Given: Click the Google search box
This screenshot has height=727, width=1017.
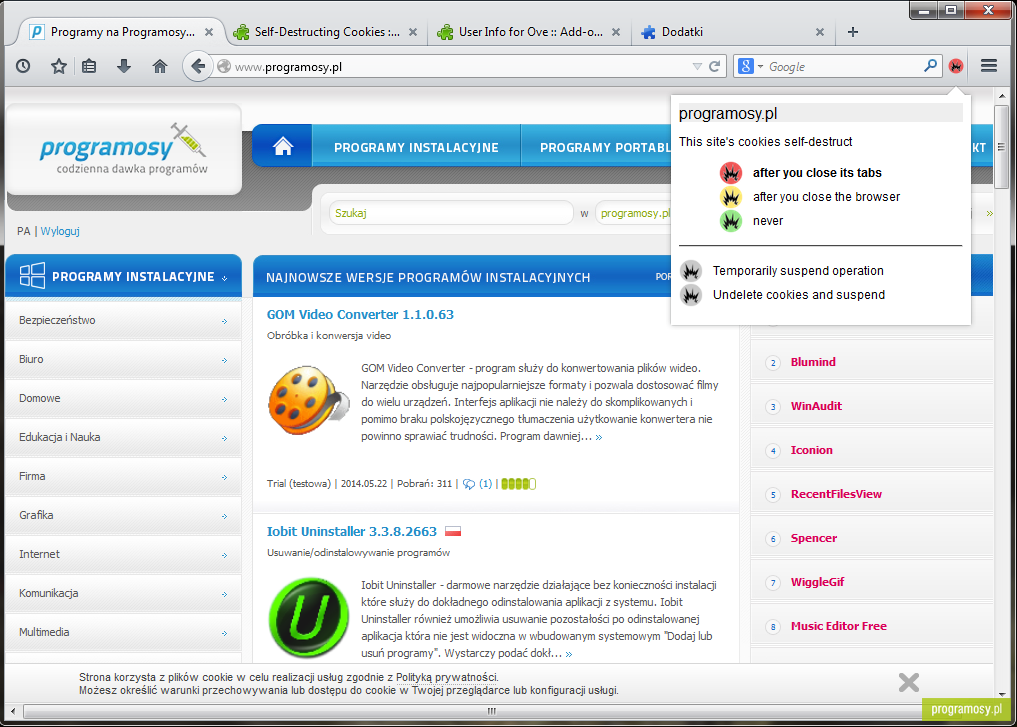Looking at the screenshot, I should [844, 66].
